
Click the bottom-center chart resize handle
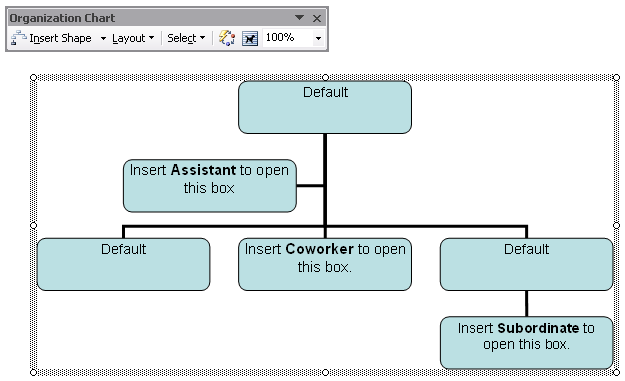325,373
